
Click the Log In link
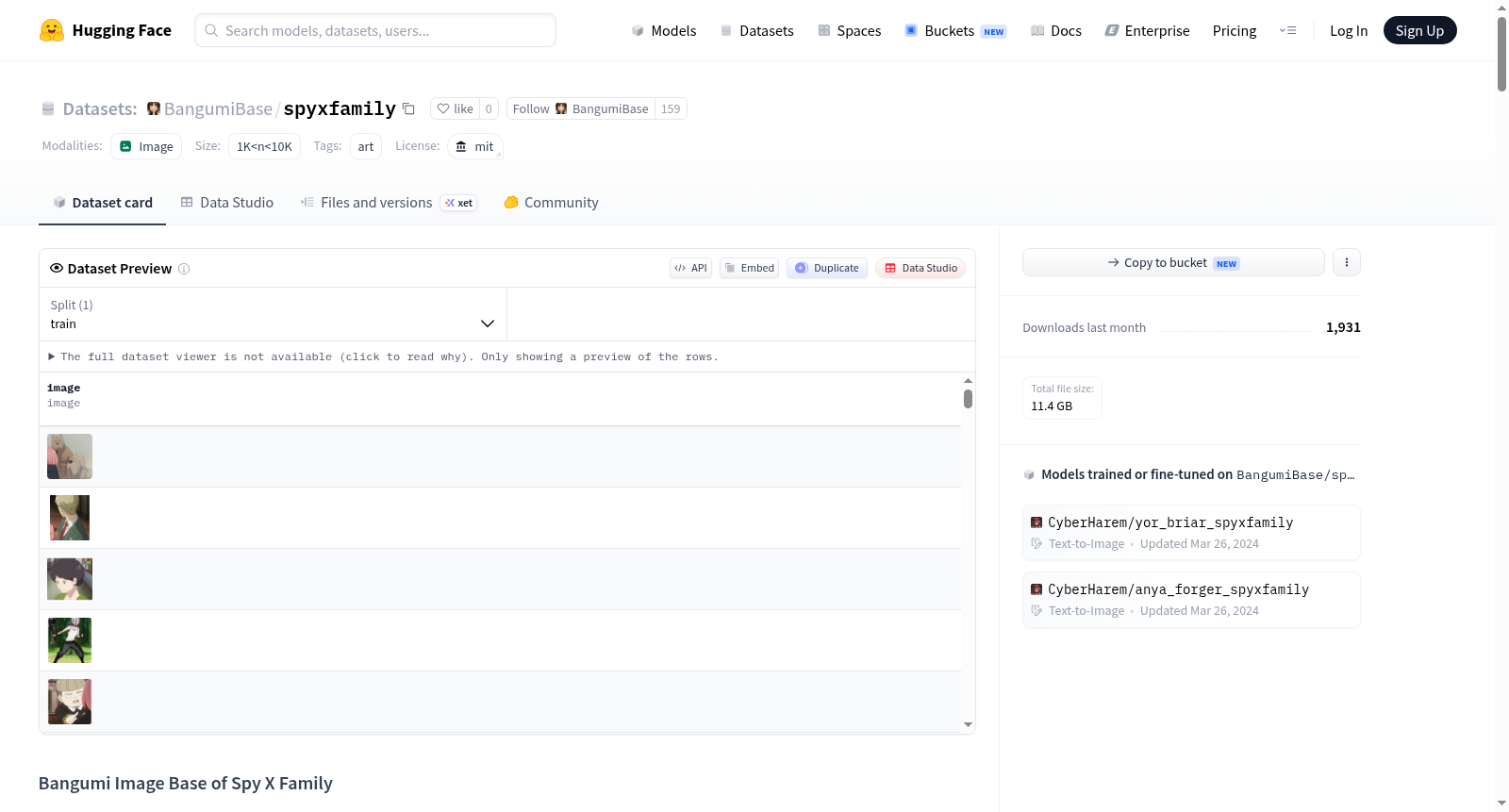[x=1349, y=30]
